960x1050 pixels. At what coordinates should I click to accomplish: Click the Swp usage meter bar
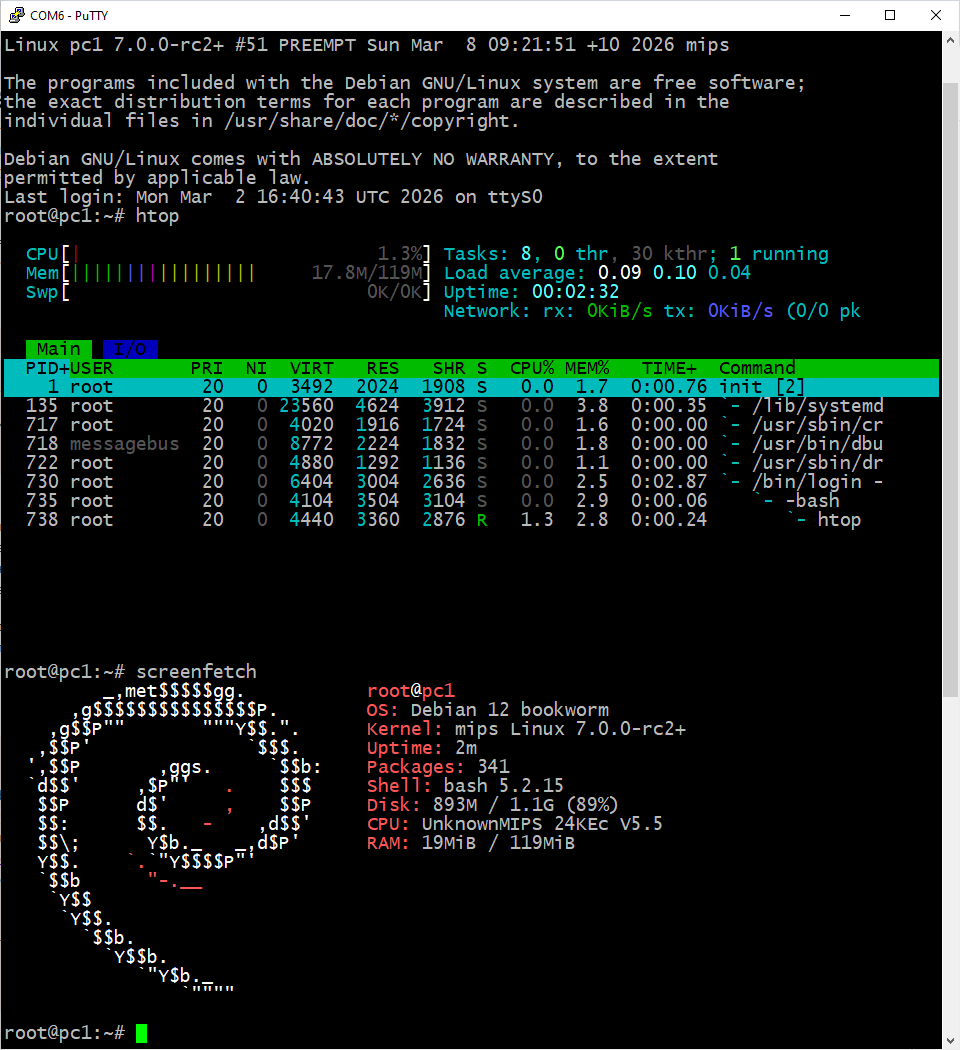228,292
